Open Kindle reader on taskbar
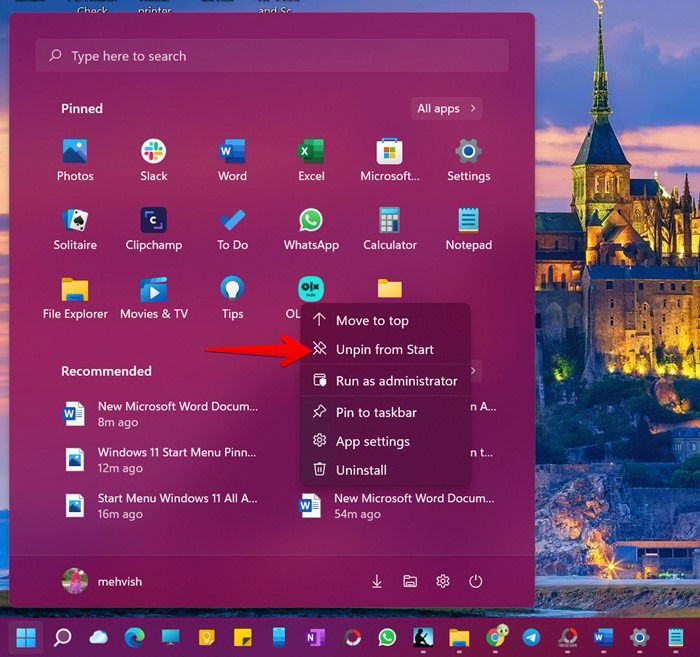Viewport: 700px width, 657px height. coord(423,637)
